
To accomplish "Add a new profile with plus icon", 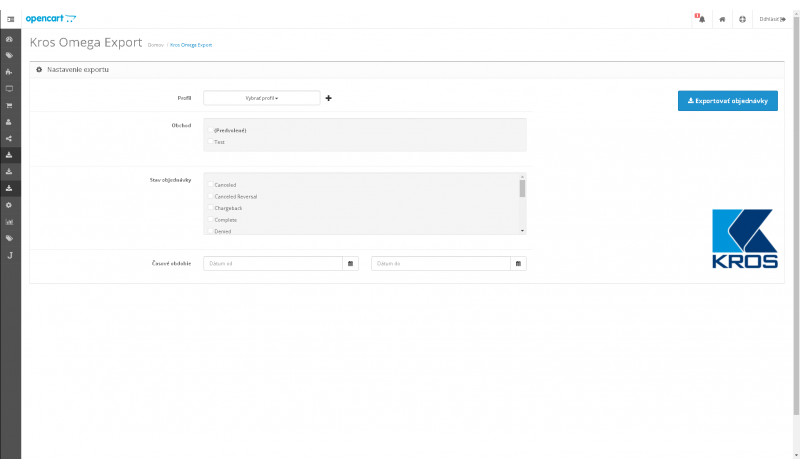I will click(329, 98).
